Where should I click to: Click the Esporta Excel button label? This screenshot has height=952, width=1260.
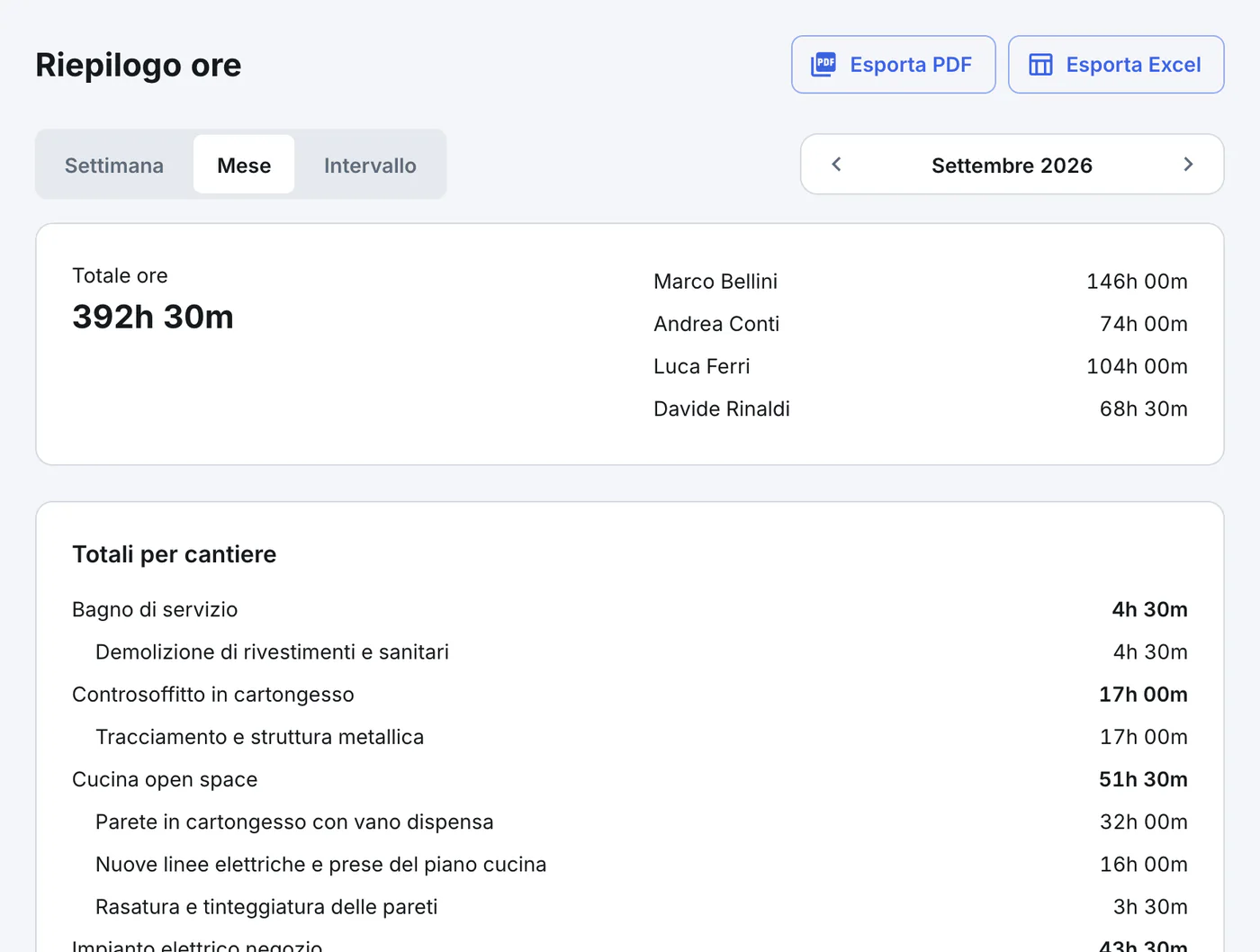point(1133,65)
